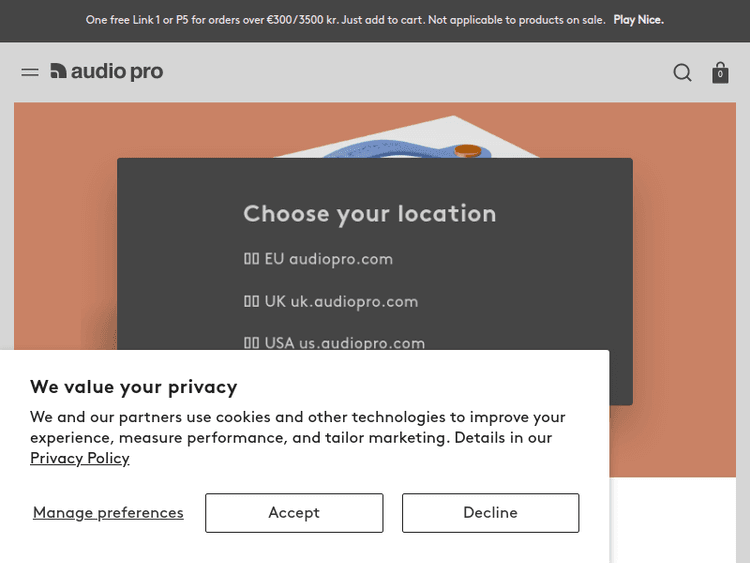The width and height of the screenshot is (750, 563).
Task: Select the EU audiopro.com location link
Action: [x=329, y=259]
